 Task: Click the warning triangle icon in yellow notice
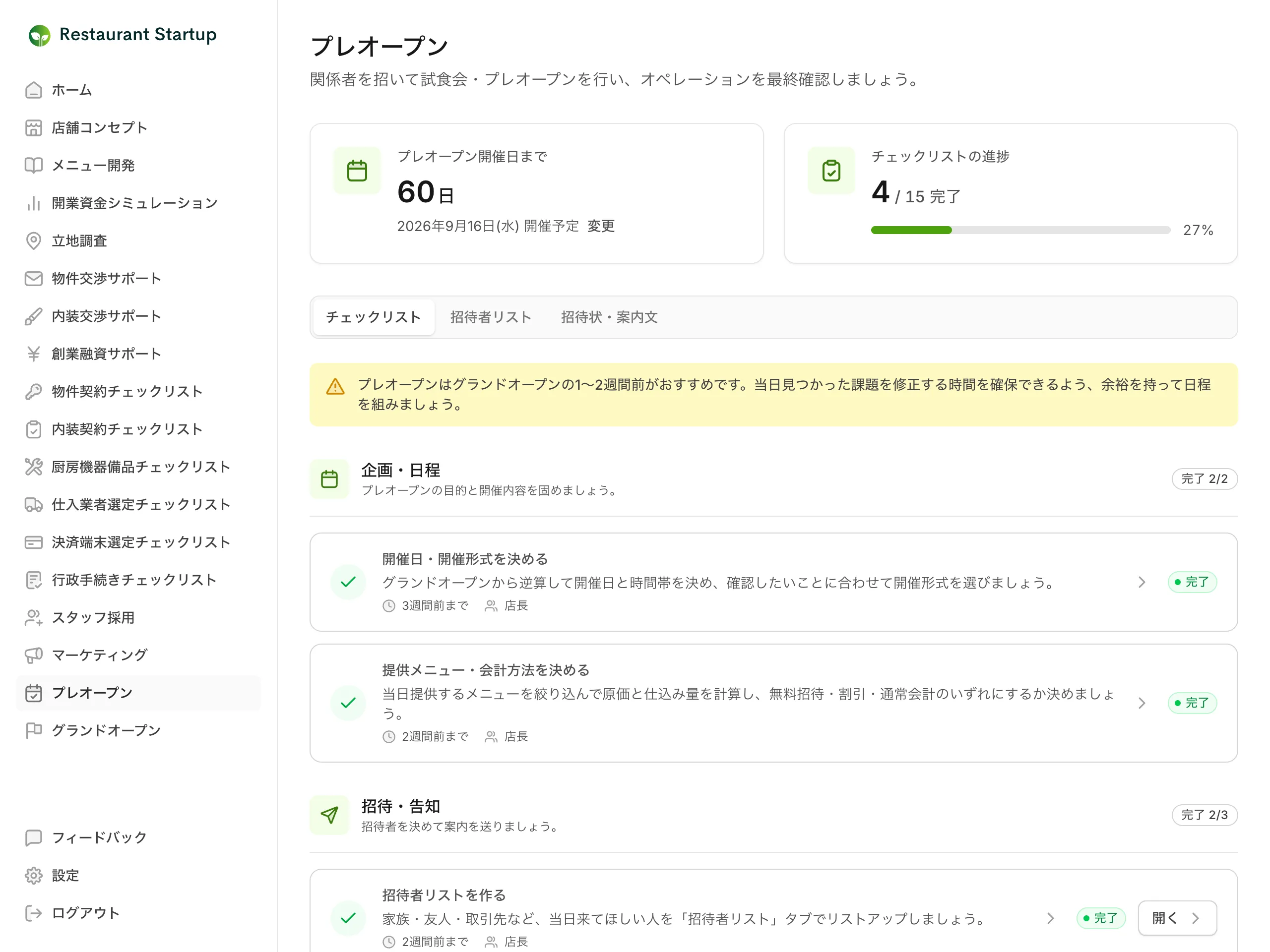335,387
